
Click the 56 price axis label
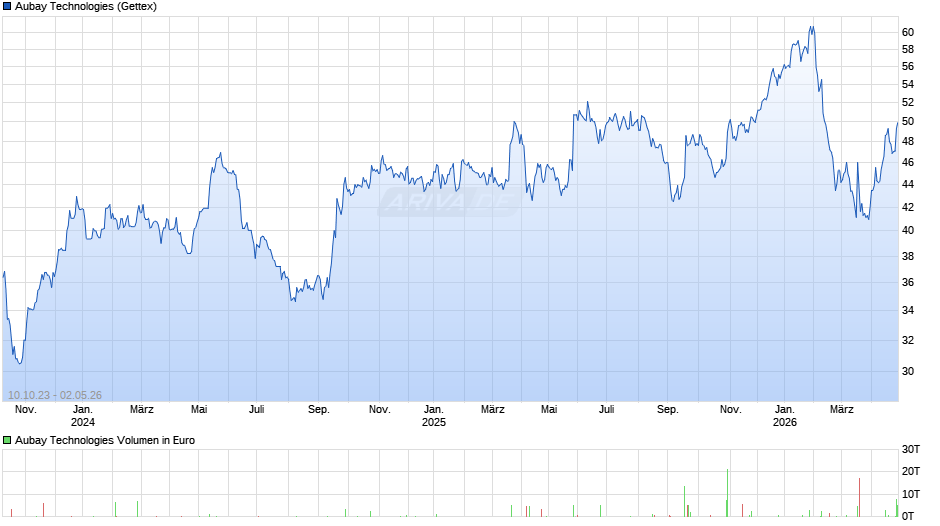click(x=908, y=67)
